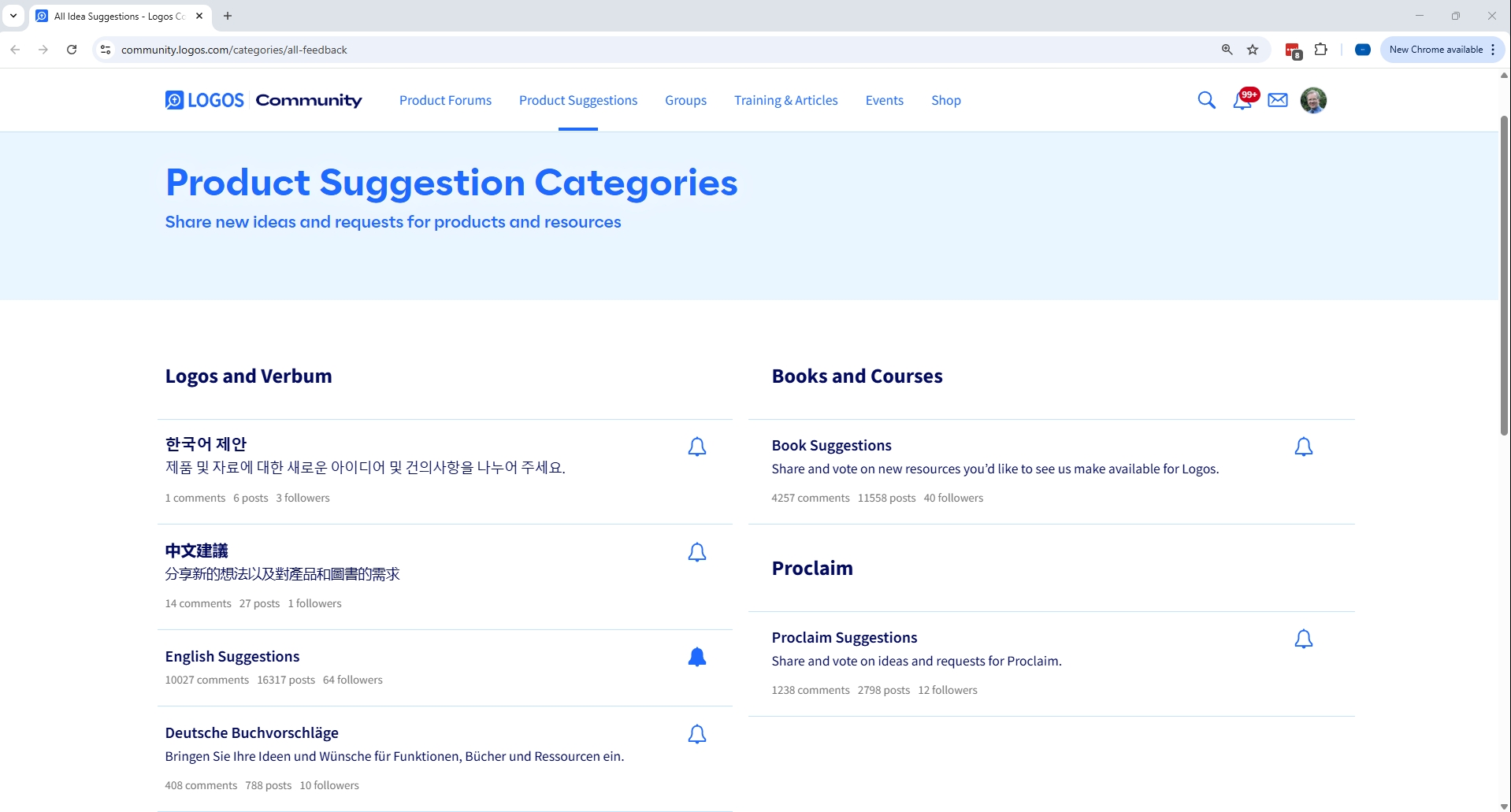The width and height of the screenshot is (1511, 812).
Task: Open the Extensions puzzle icon
Action: 1321,50
